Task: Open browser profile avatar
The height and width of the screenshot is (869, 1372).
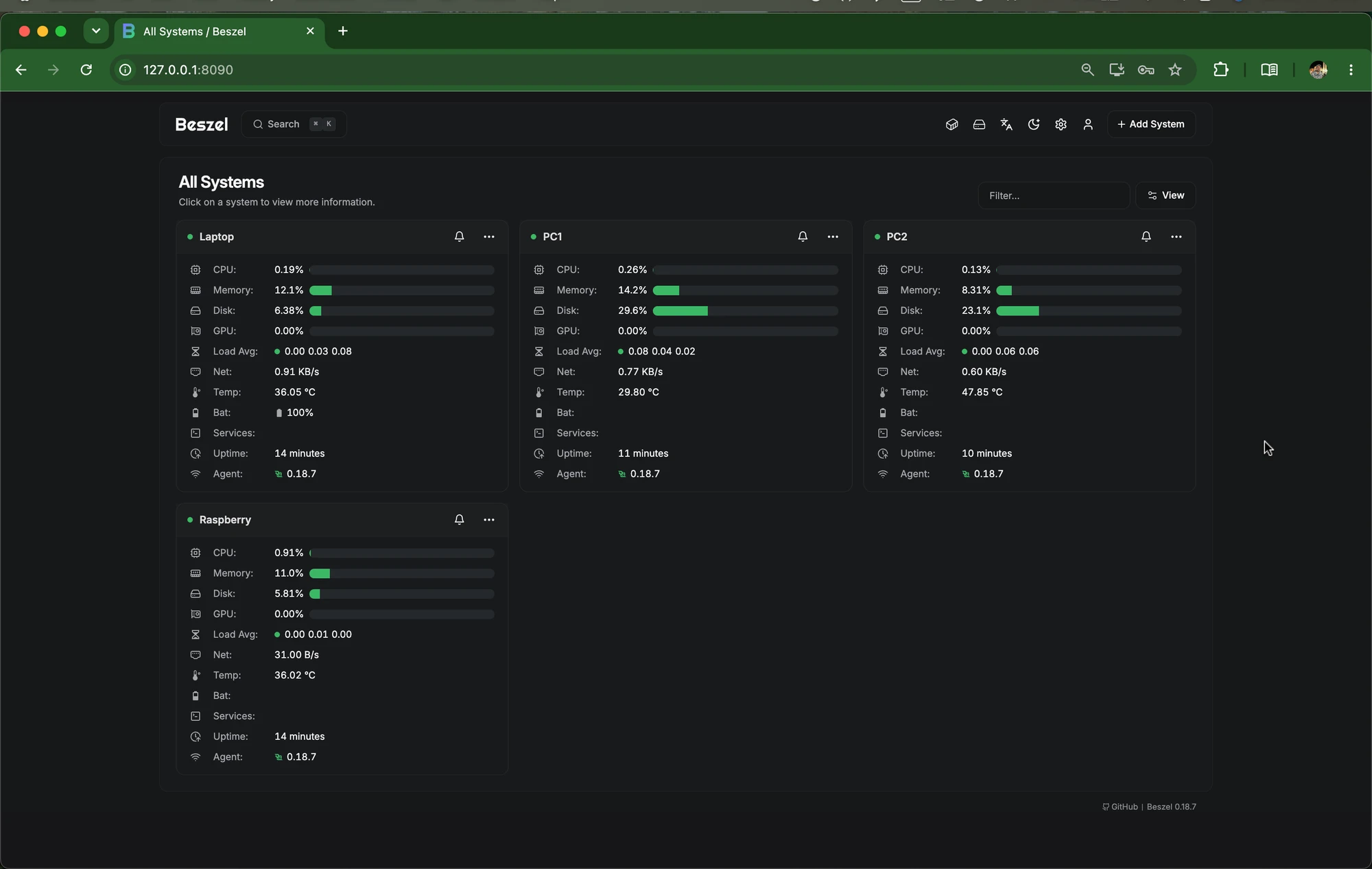Action: point(1318,70)
